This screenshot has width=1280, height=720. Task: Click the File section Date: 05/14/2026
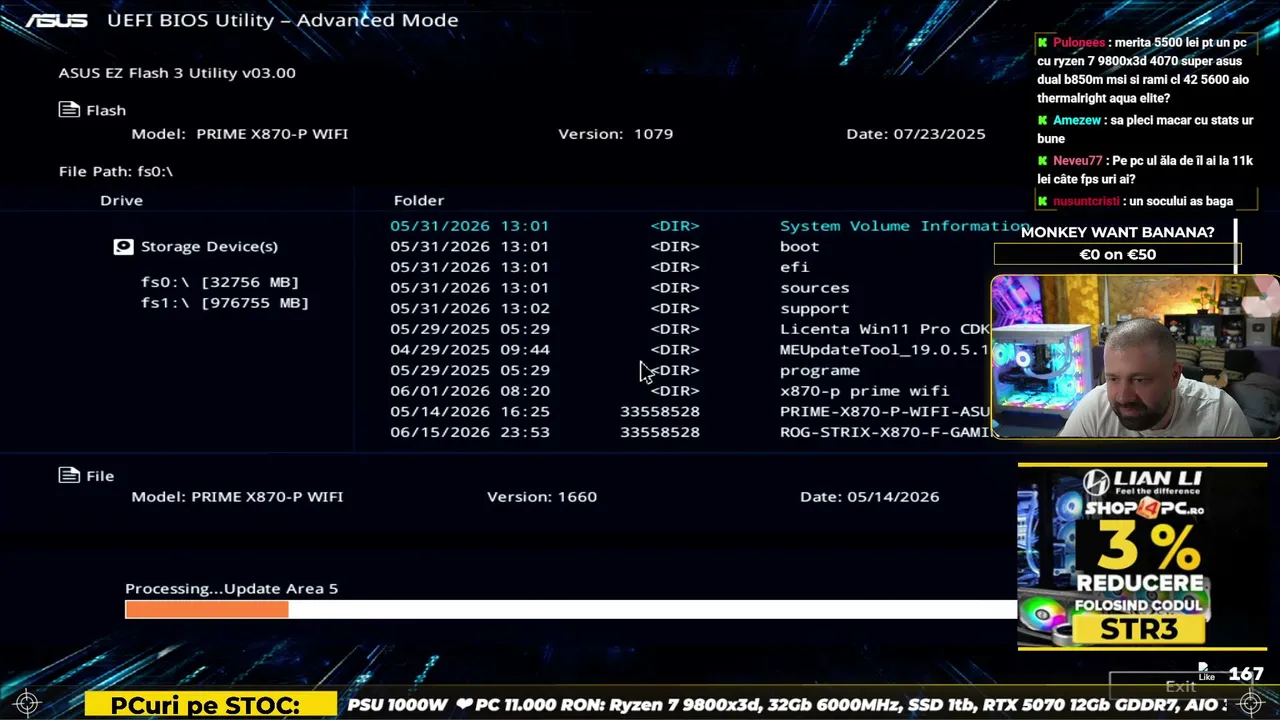coord(870,497)
